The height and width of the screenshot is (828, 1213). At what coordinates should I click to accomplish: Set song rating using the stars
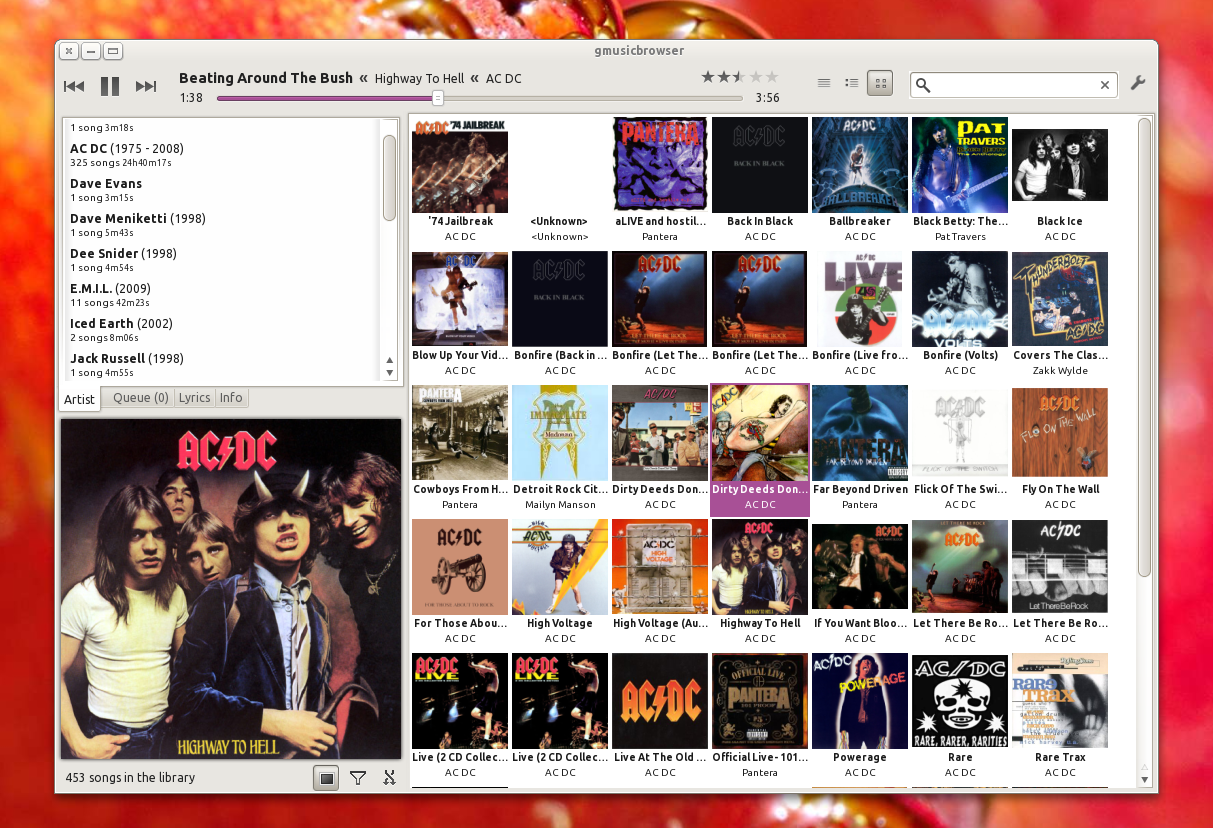pyautogui.click(x=739, y=76)
